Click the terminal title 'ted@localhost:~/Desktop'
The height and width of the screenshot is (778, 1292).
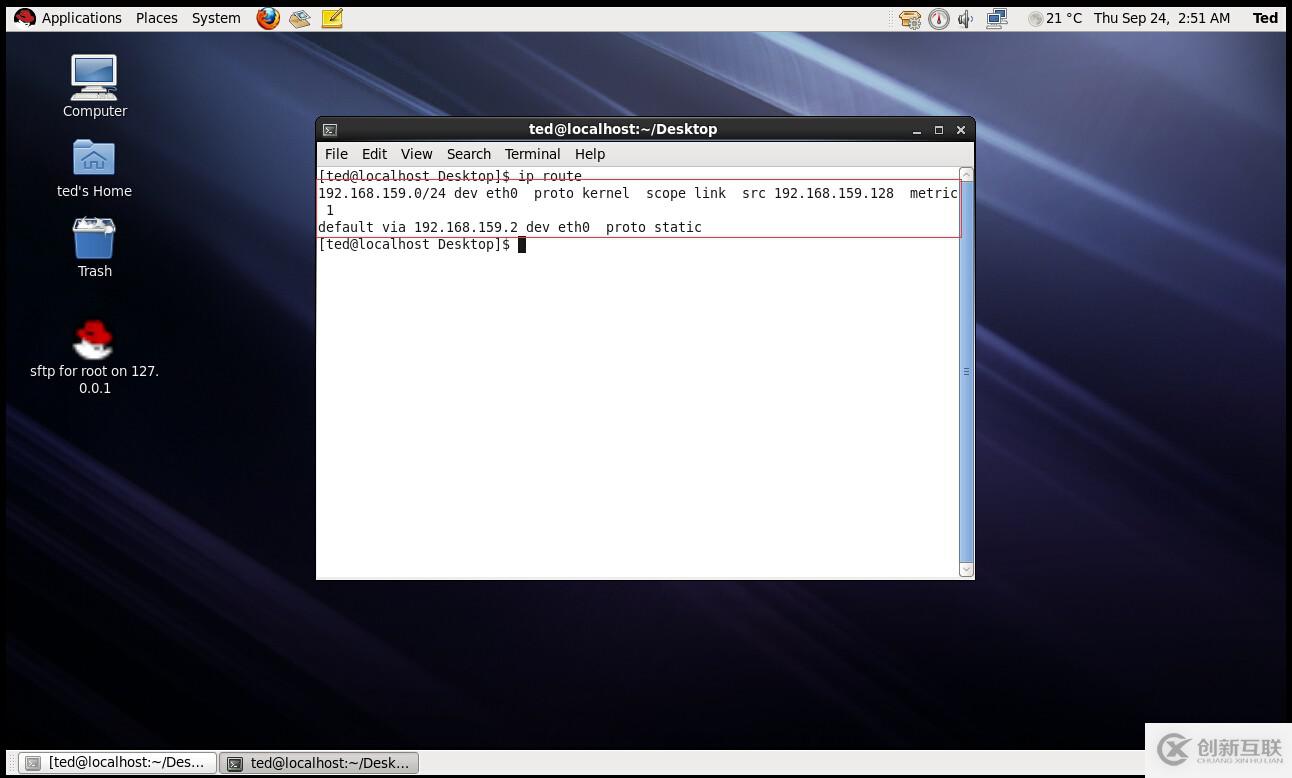(623, 129)
